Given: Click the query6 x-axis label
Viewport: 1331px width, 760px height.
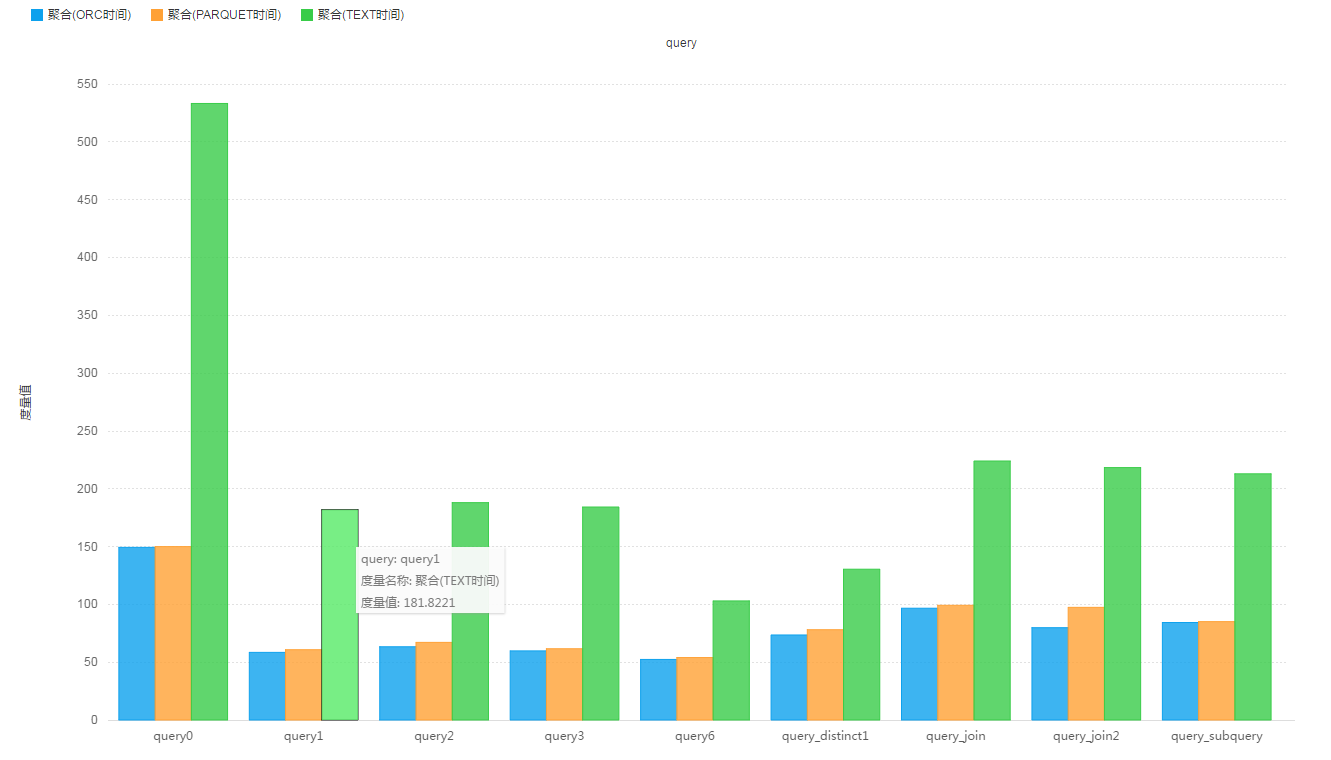Looking at the screenshot, I should tap(695, 736).
